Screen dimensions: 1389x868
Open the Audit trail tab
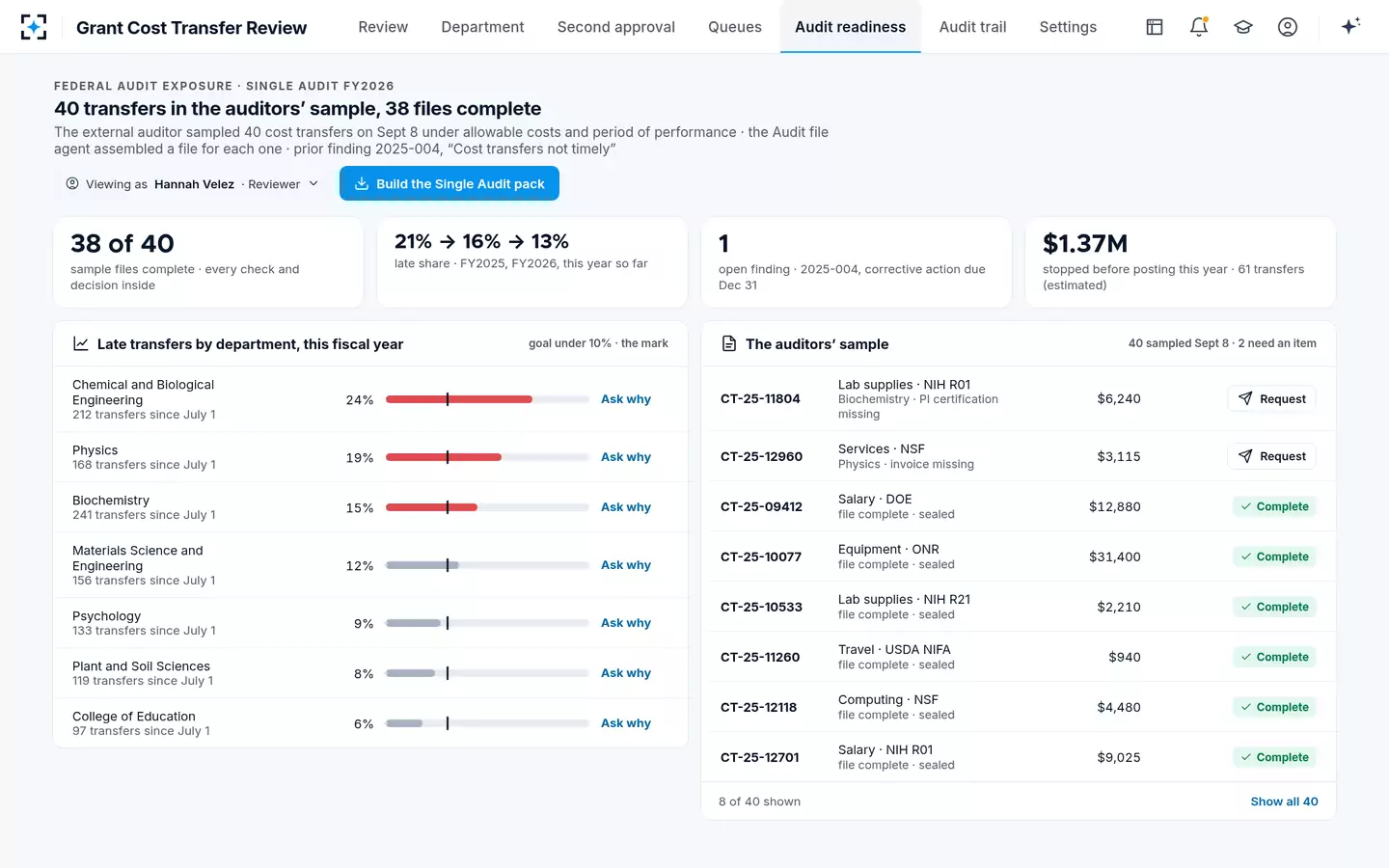972,27
